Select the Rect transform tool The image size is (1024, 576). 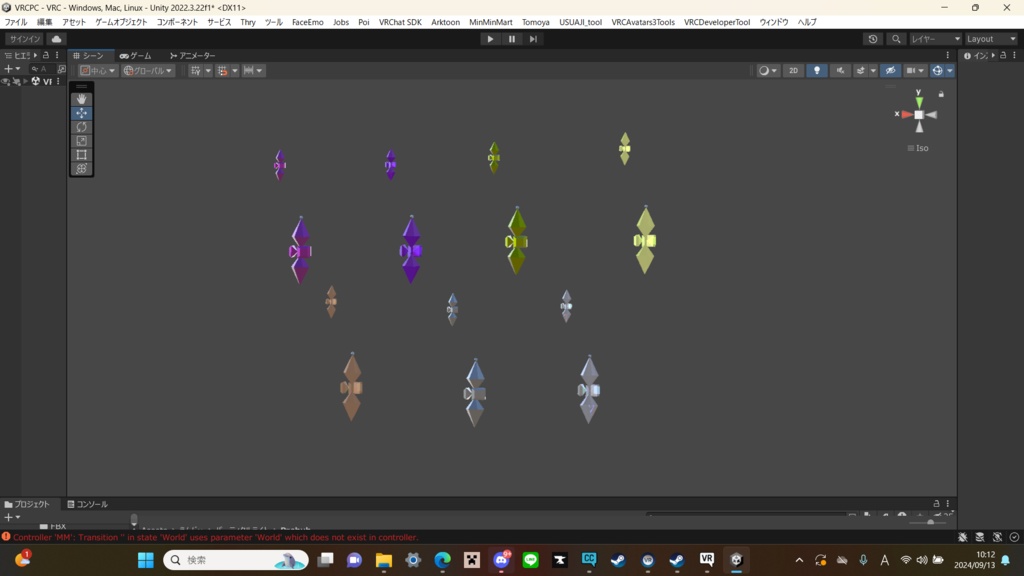(x=82, y=155)
